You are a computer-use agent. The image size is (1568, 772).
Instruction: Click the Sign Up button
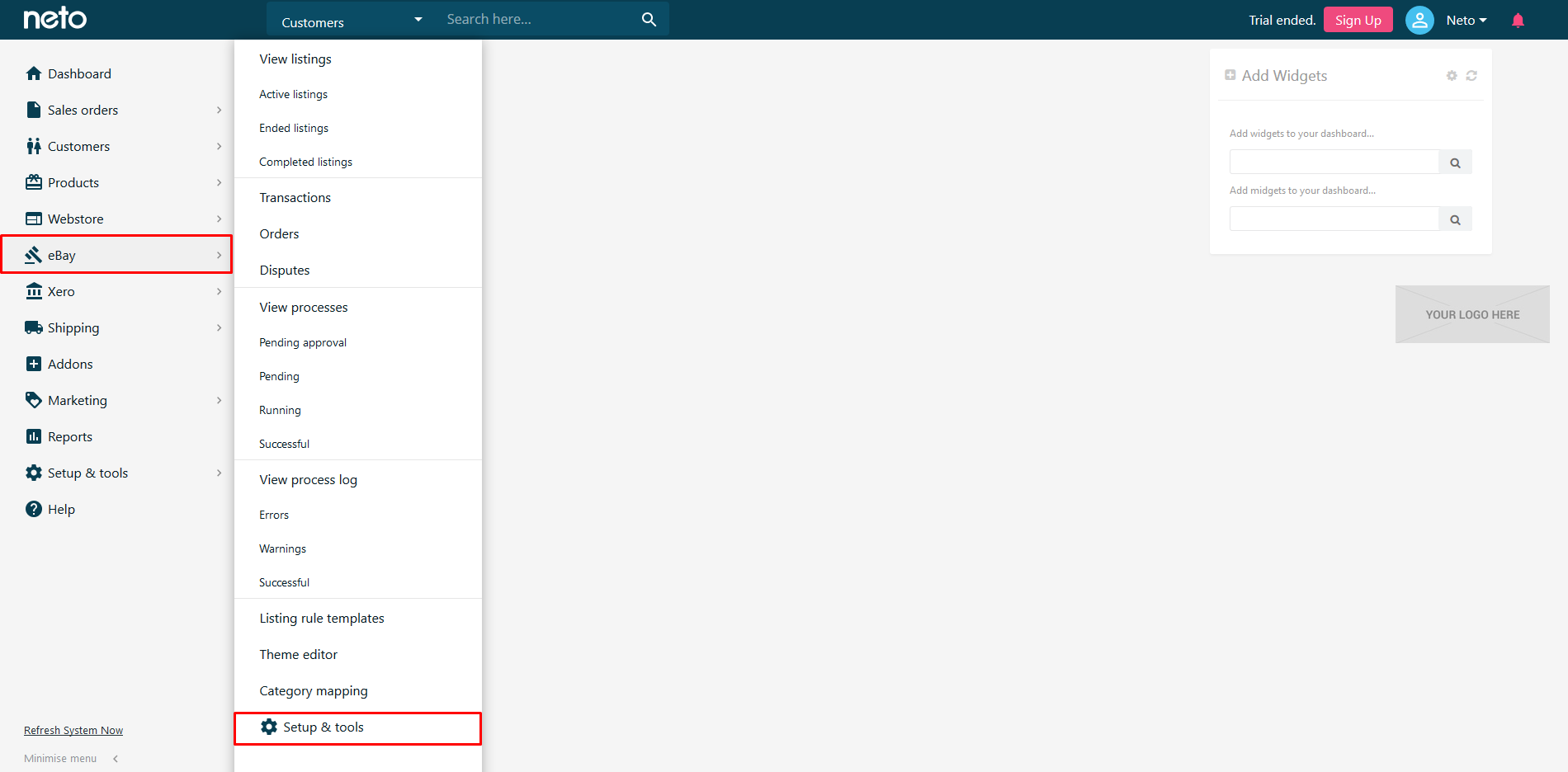coord(1358,20)
